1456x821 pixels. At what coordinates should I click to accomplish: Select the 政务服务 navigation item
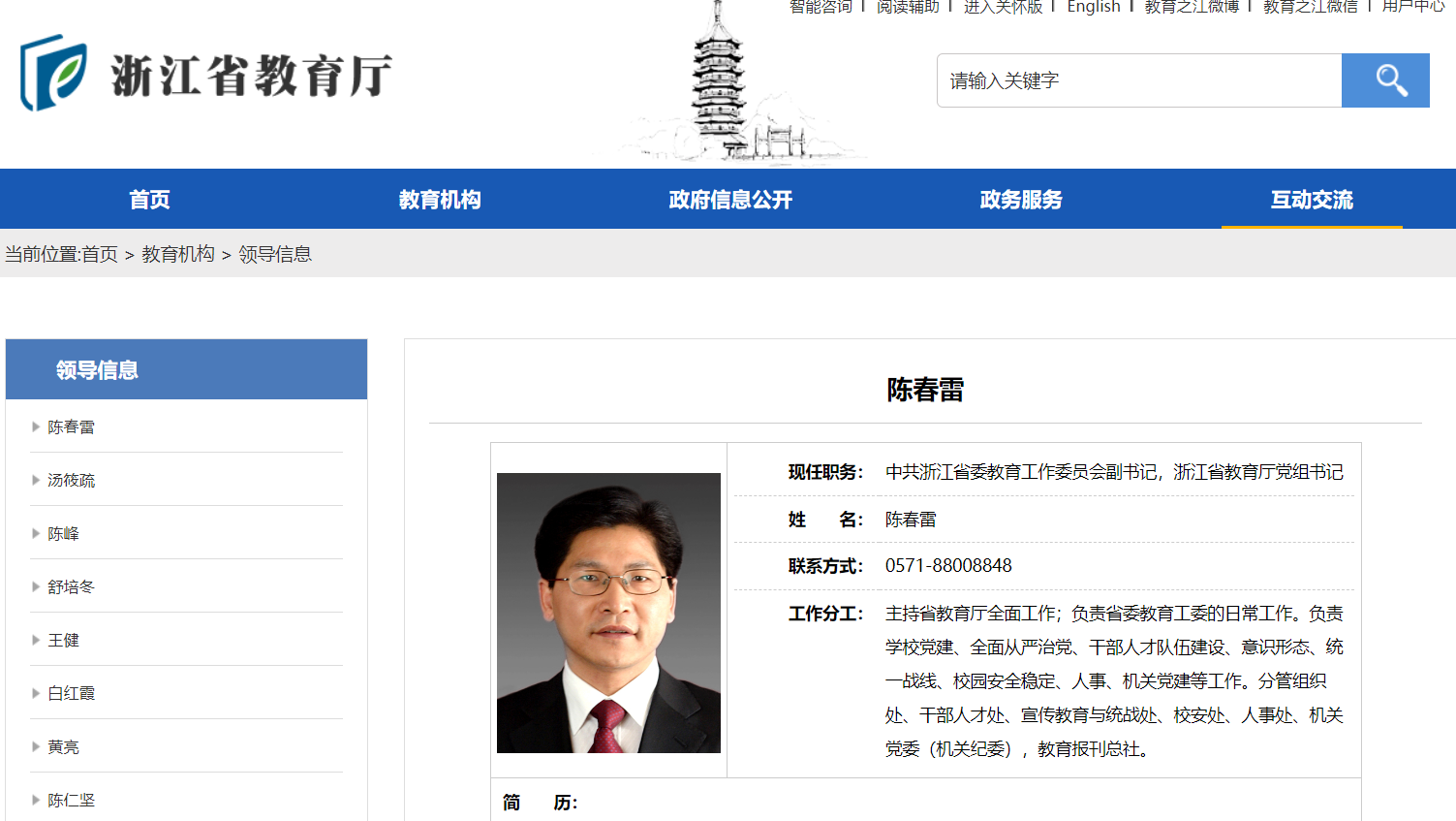pyautogui.click(x=1021, y=200)
